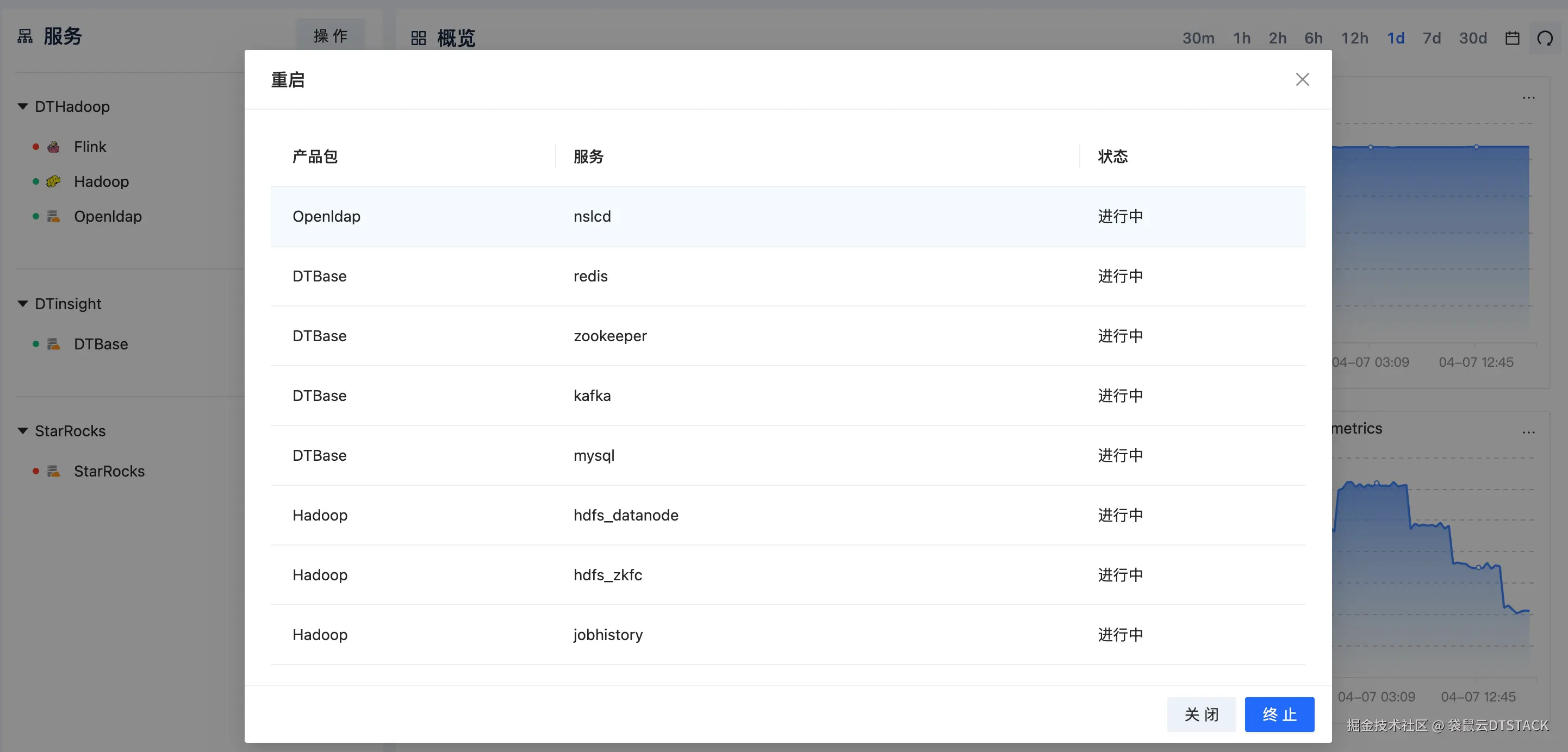Click the Openldap service icon
The image size is (1568, 752).
54,216
